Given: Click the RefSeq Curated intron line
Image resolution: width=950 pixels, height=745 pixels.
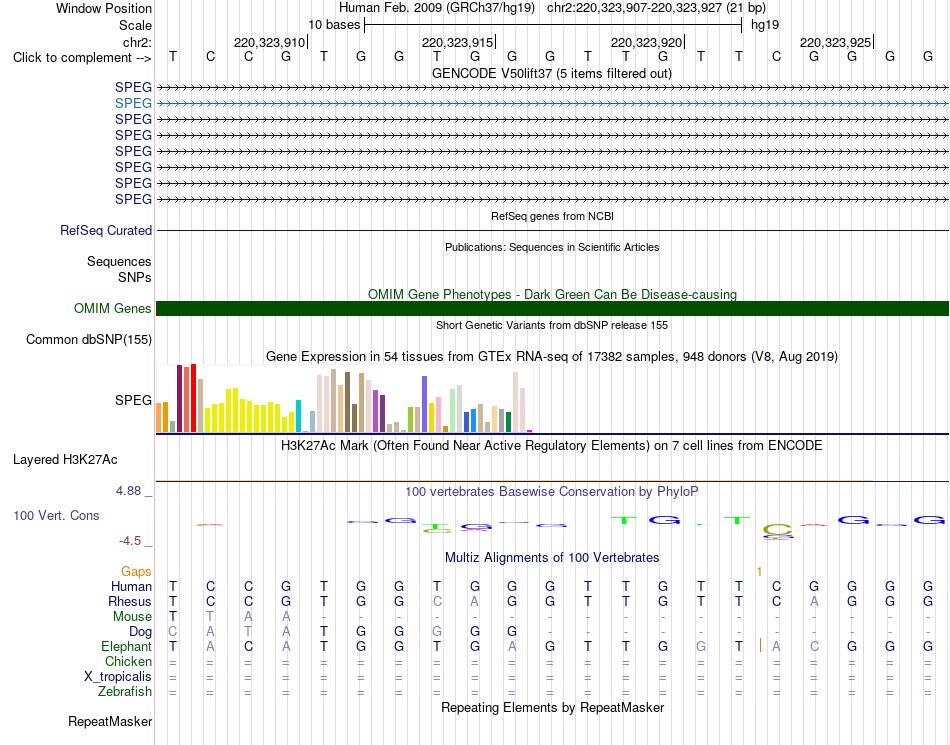Looking at the screenshot, I should [x=552, y=230].
